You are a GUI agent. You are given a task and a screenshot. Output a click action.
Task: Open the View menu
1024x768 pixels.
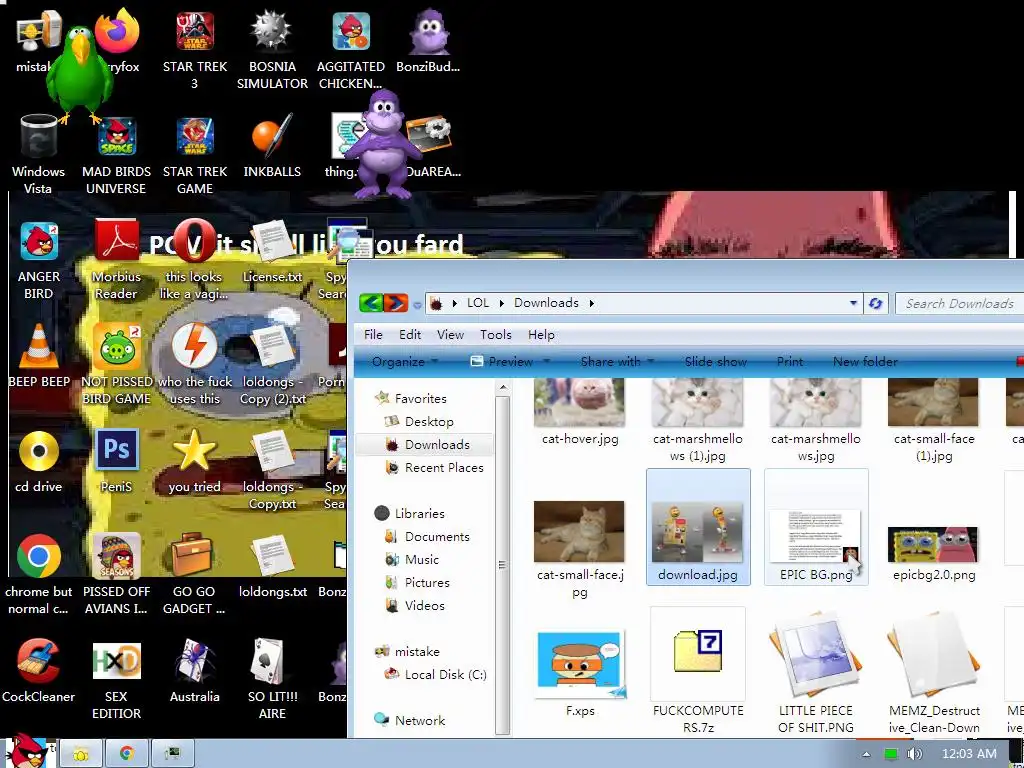(x=450, y=334)
